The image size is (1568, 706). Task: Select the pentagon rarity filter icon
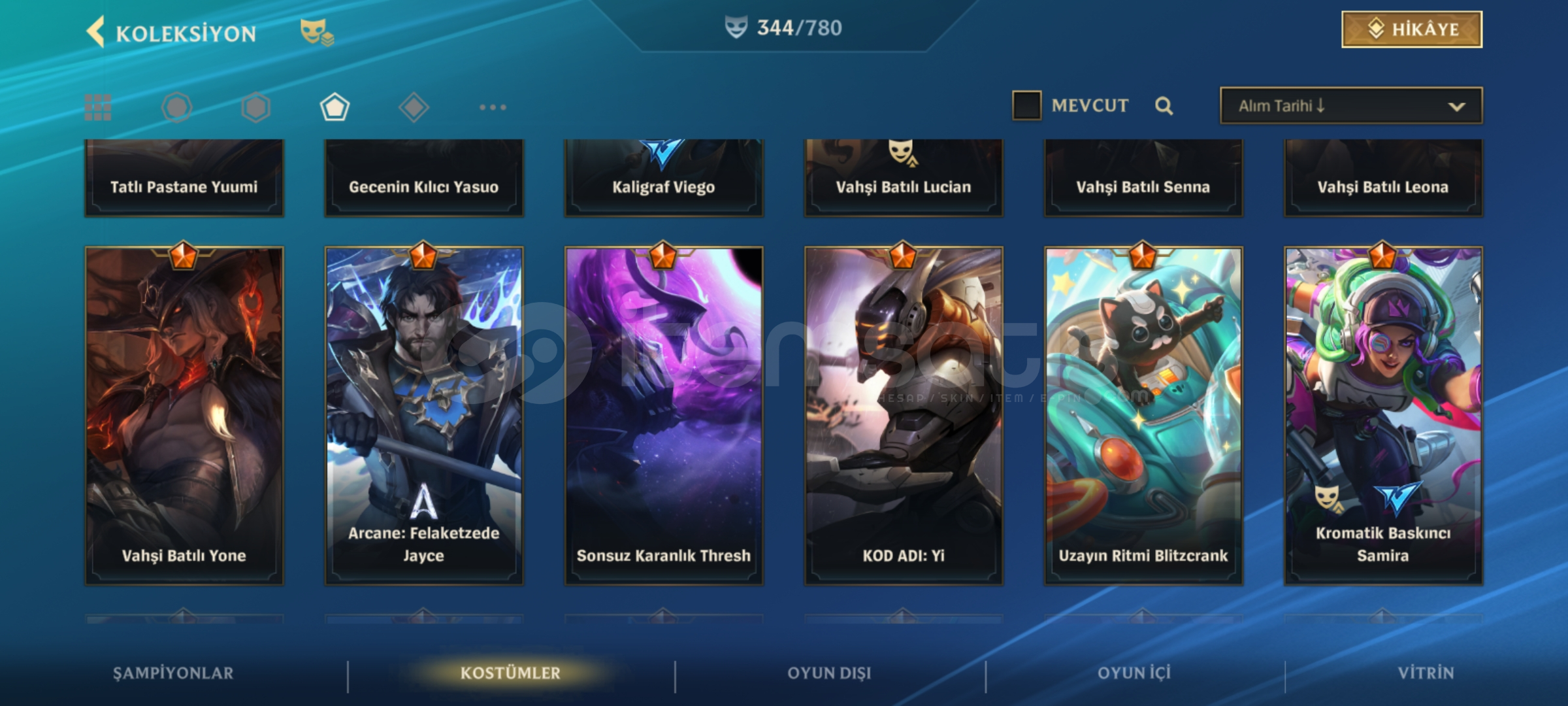coord(335,107)
